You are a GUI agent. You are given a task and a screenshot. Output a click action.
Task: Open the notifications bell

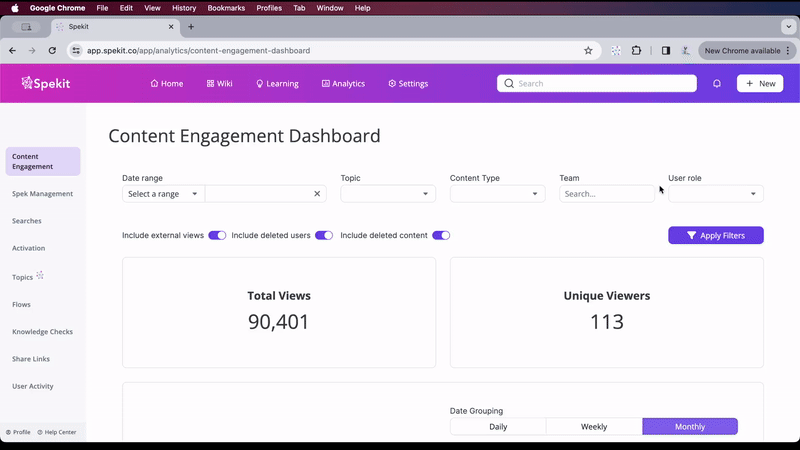tap(717, 83)
